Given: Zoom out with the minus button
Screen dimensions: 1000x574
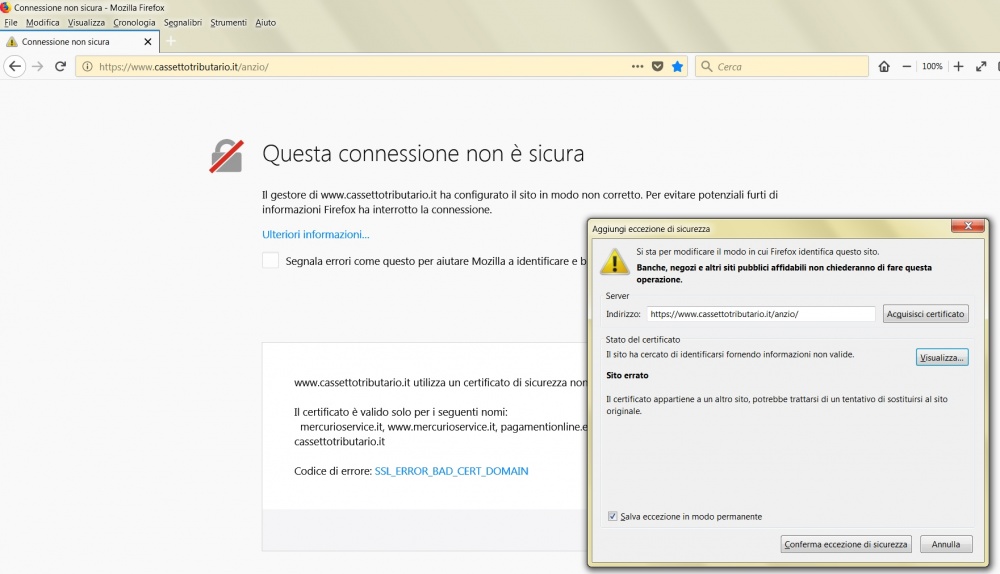Looking at the screenshot, I should point(906,66).
